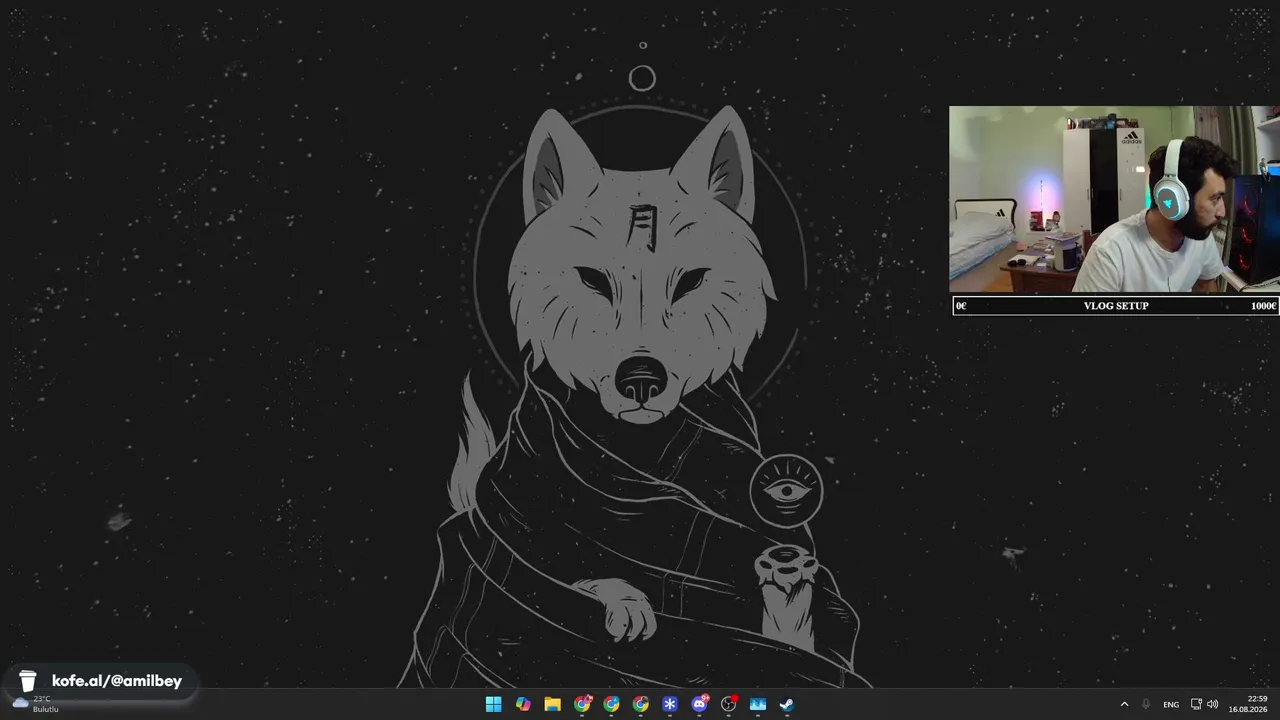This screenshot has width=1280, height=720.
Task: Click the speaker volume icon
Action: [x=1213, y=704]
